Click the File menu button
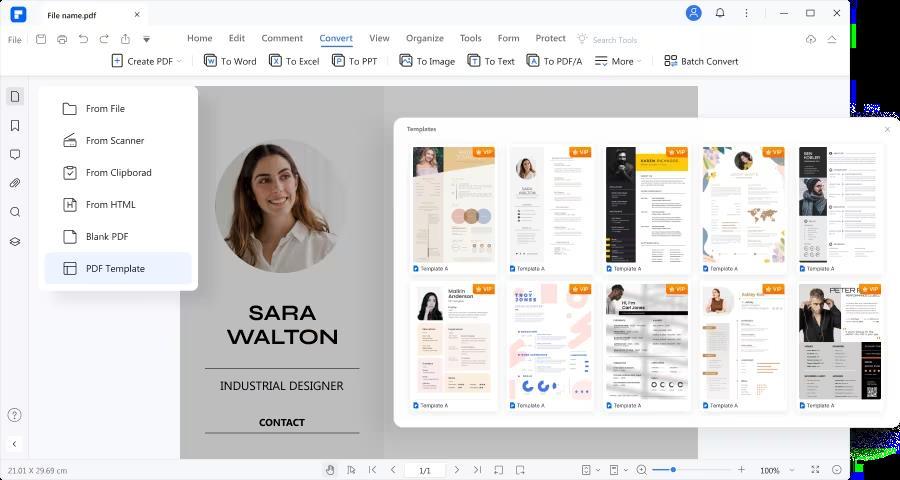 pos(15,39)
